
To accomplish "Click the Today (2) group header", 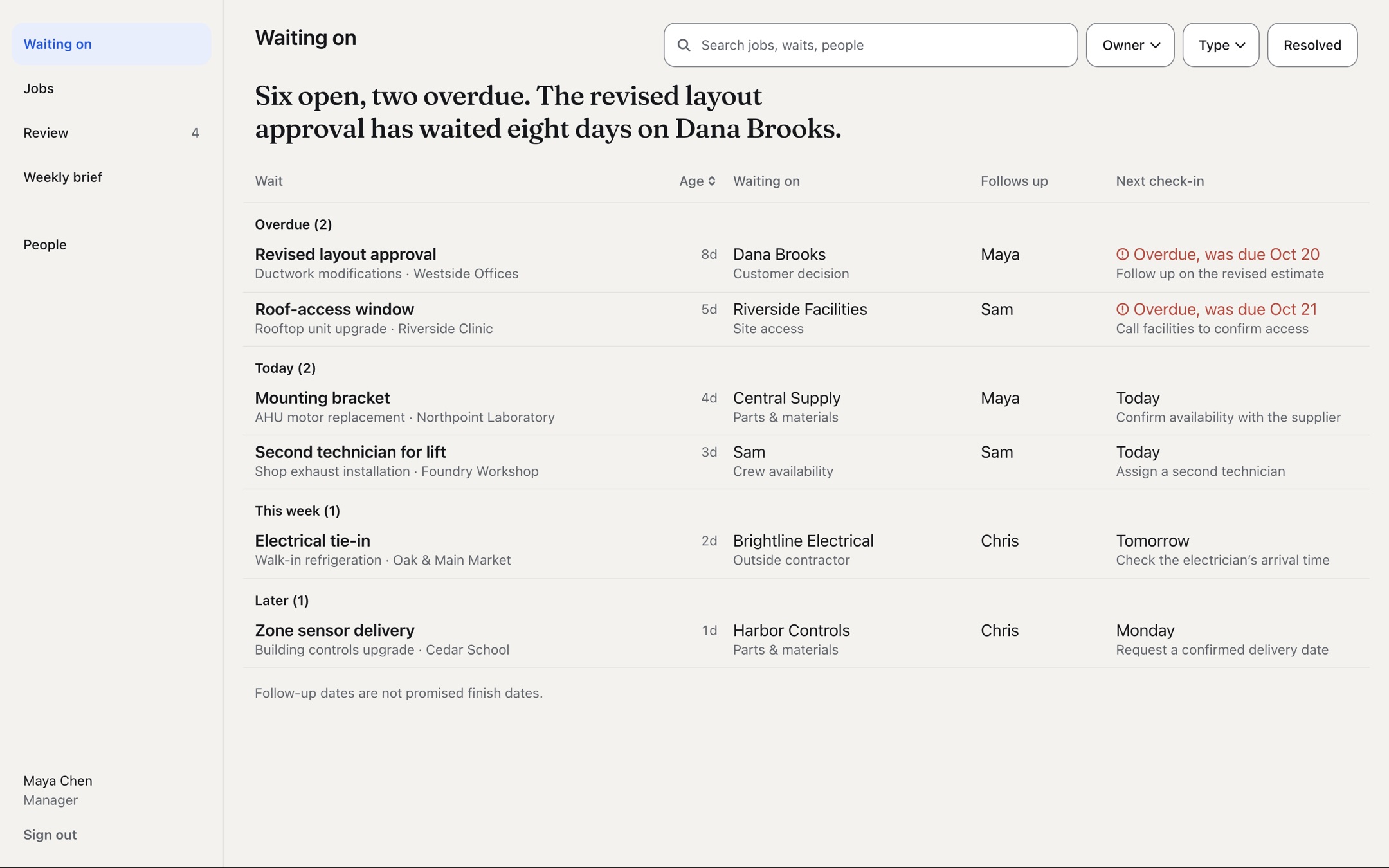I will point(285,368).
